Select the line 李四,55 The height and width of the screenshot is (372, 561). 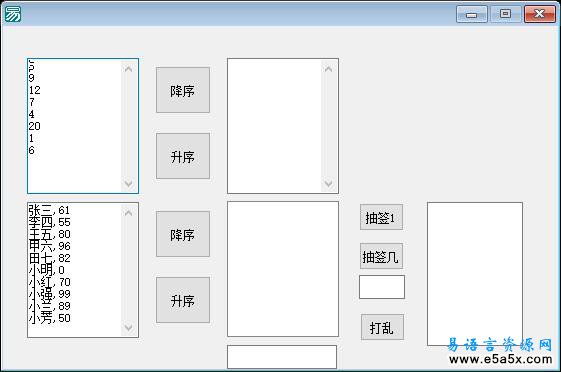(x=49, y=222)
